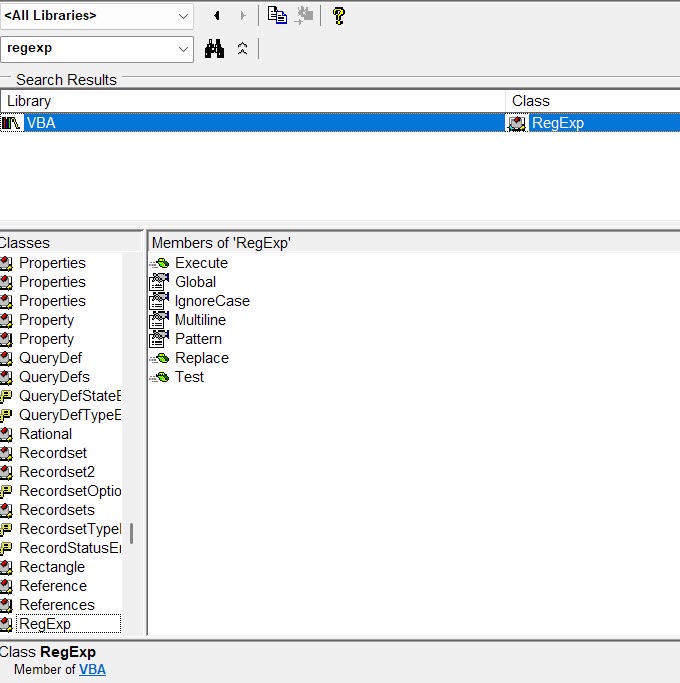Select Rectangle in Classes list

[x=52, y=567]
